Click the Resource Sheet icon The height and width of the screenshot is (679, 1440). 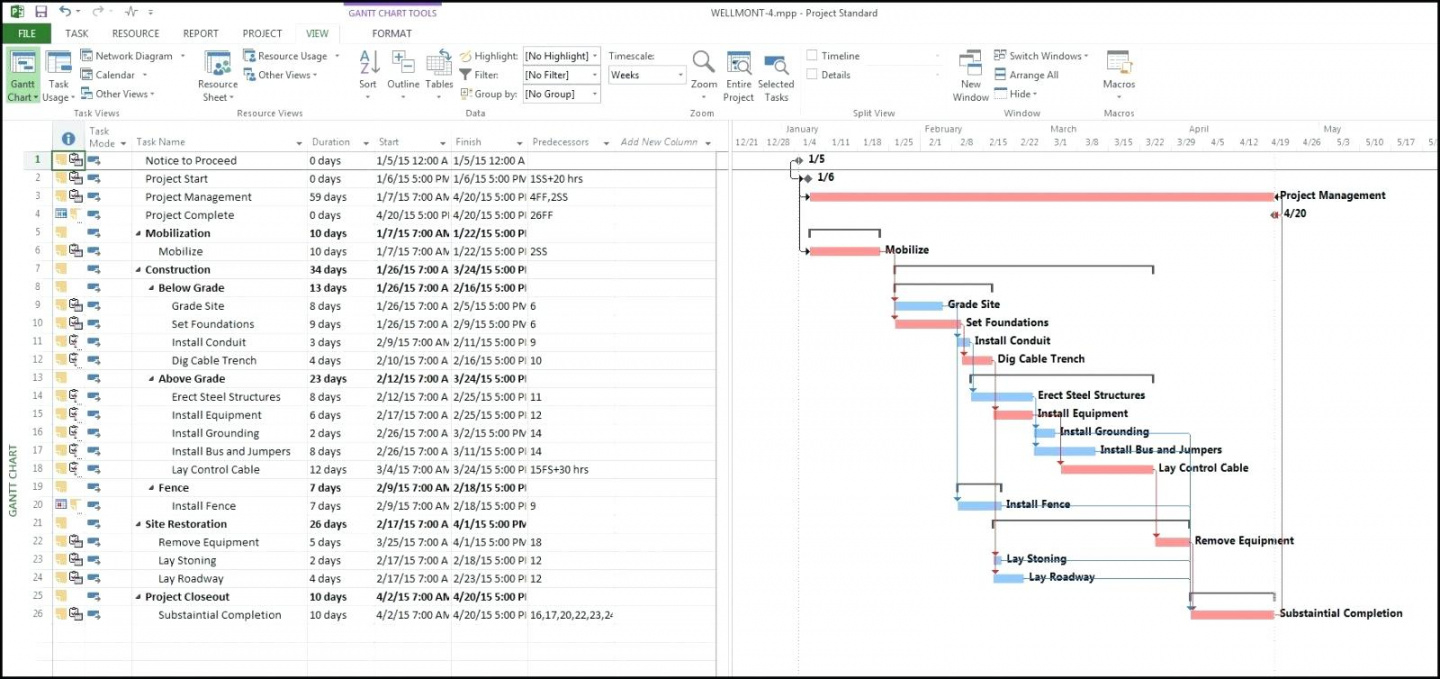click(x=217, y=66)
